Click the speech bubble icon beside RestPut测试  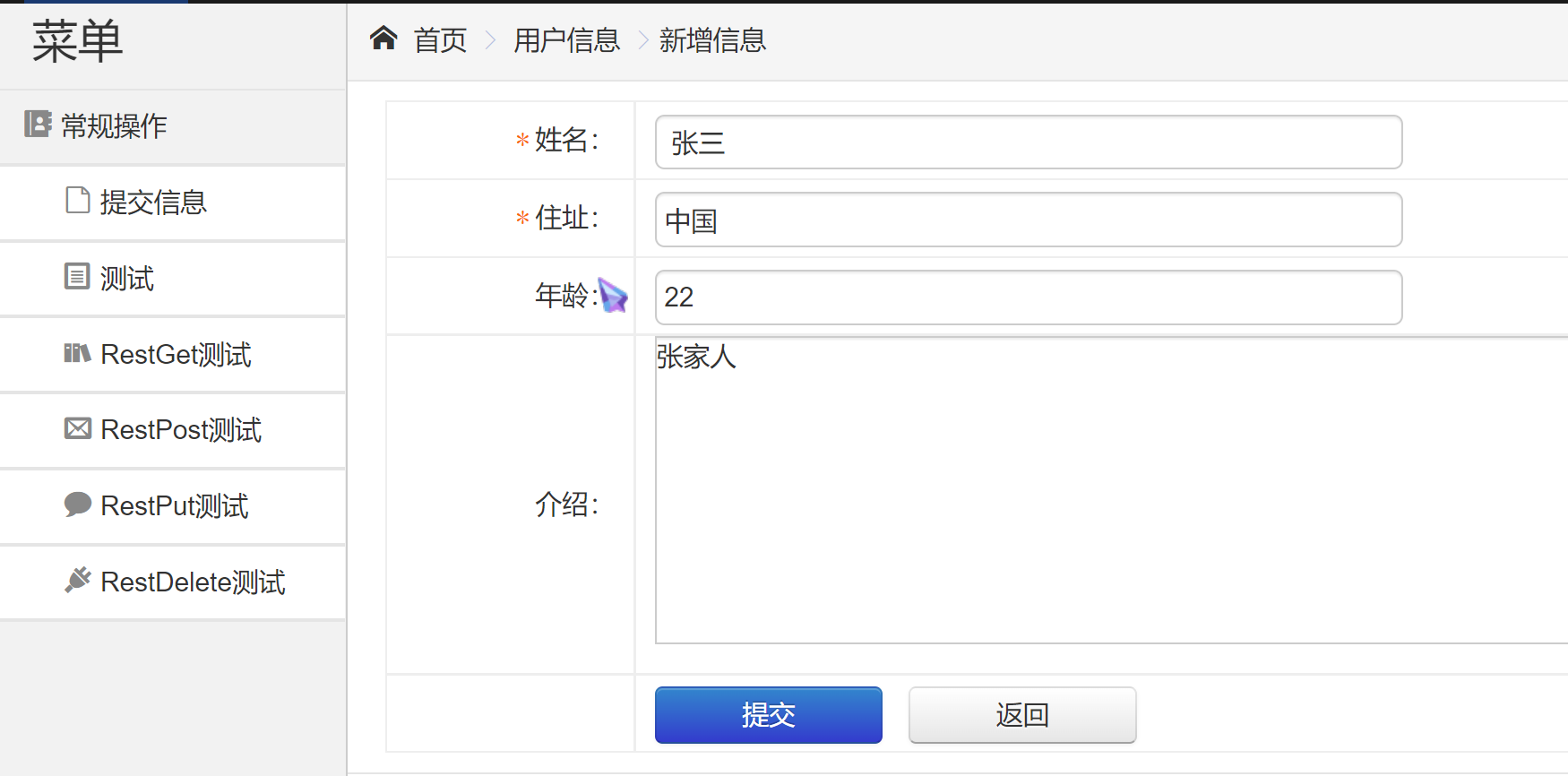[x=78, y=504]
